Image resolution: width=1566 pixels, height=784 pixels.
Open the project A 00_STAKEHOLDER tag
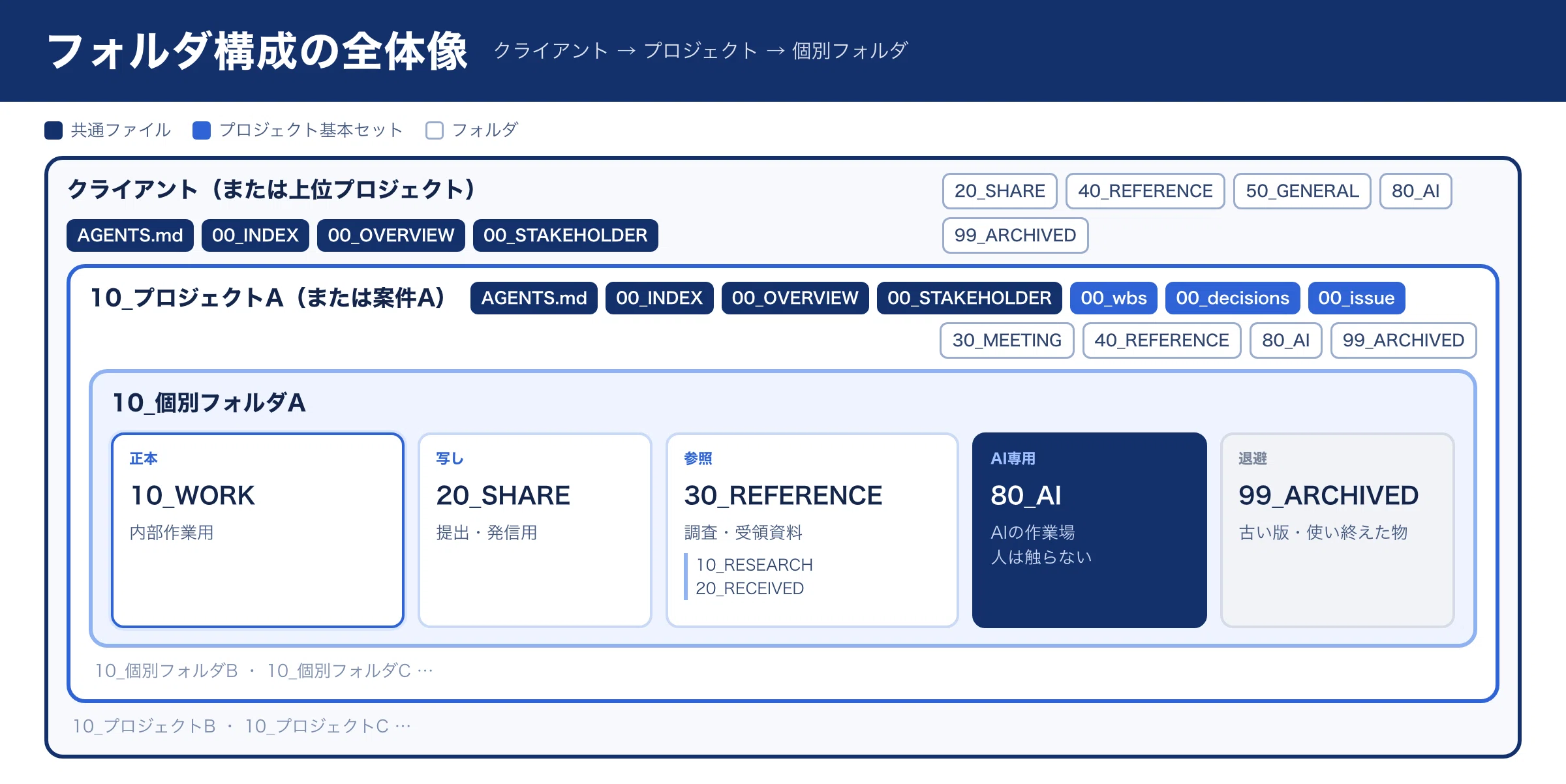[x=970, y=298]
